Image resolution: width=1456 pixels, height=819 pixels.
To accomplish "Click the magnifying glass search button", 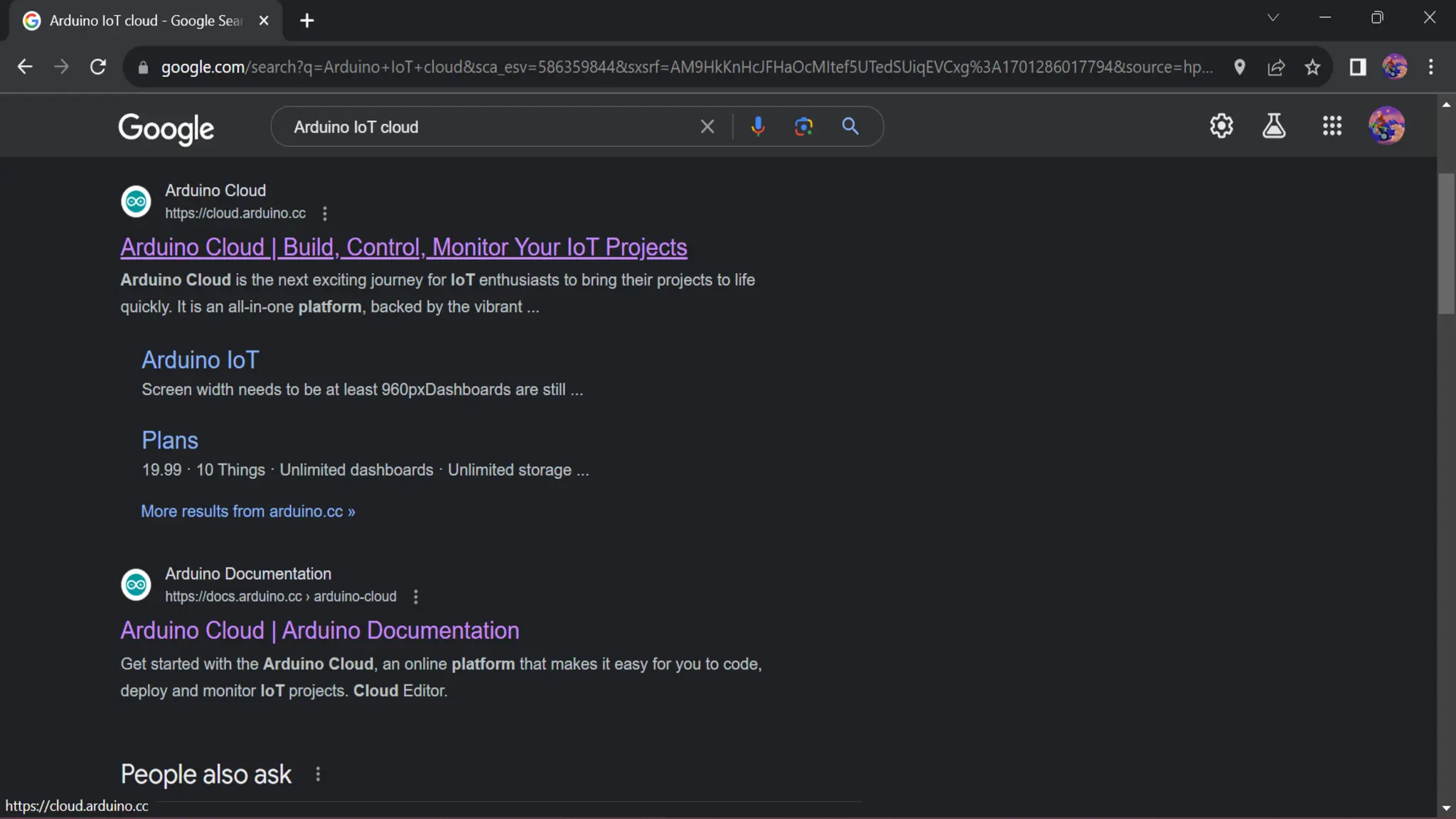I will point(850,127).
